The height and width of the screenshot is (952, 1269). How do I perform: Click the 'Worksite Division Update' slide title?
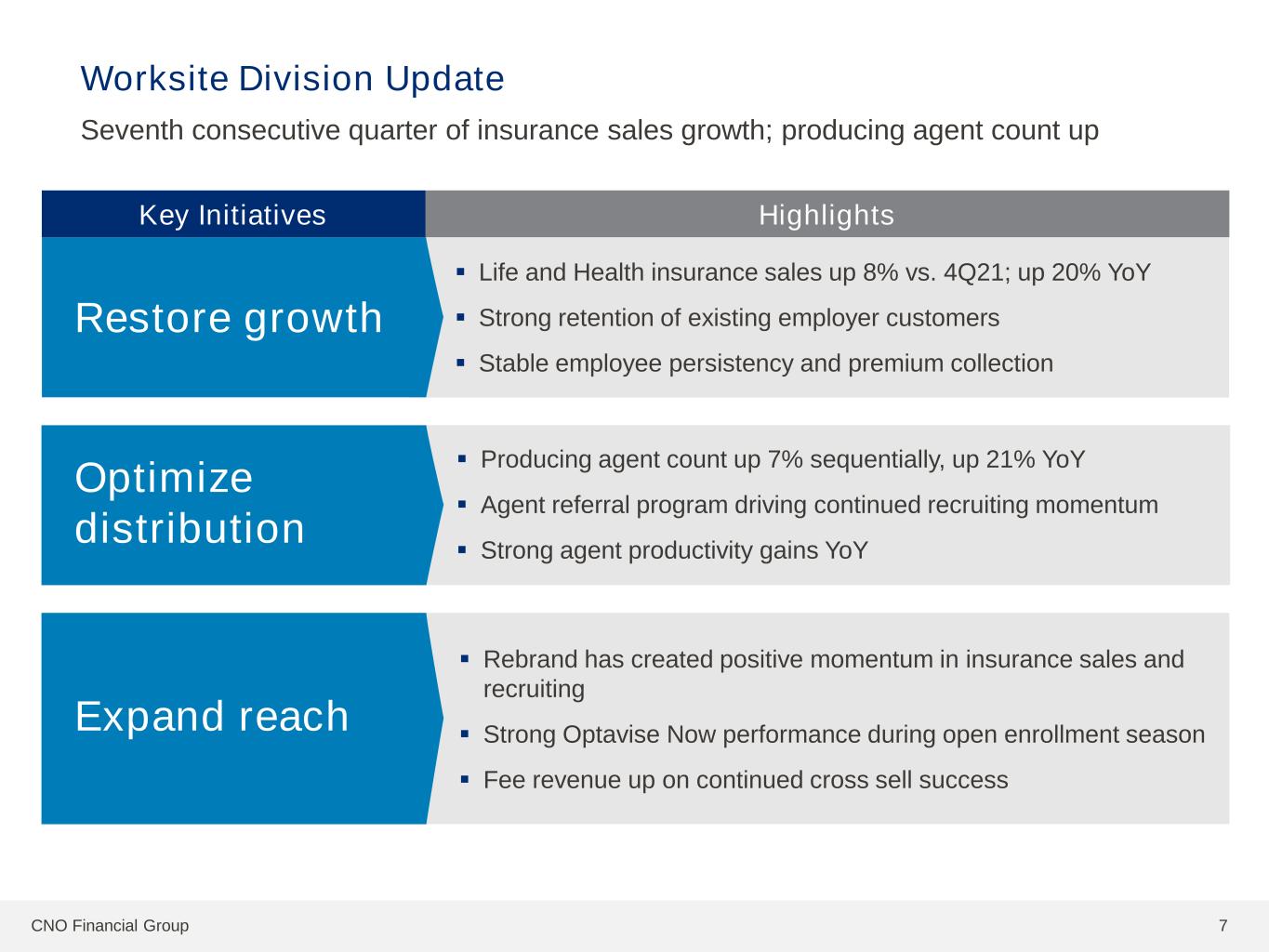point(292,79)
